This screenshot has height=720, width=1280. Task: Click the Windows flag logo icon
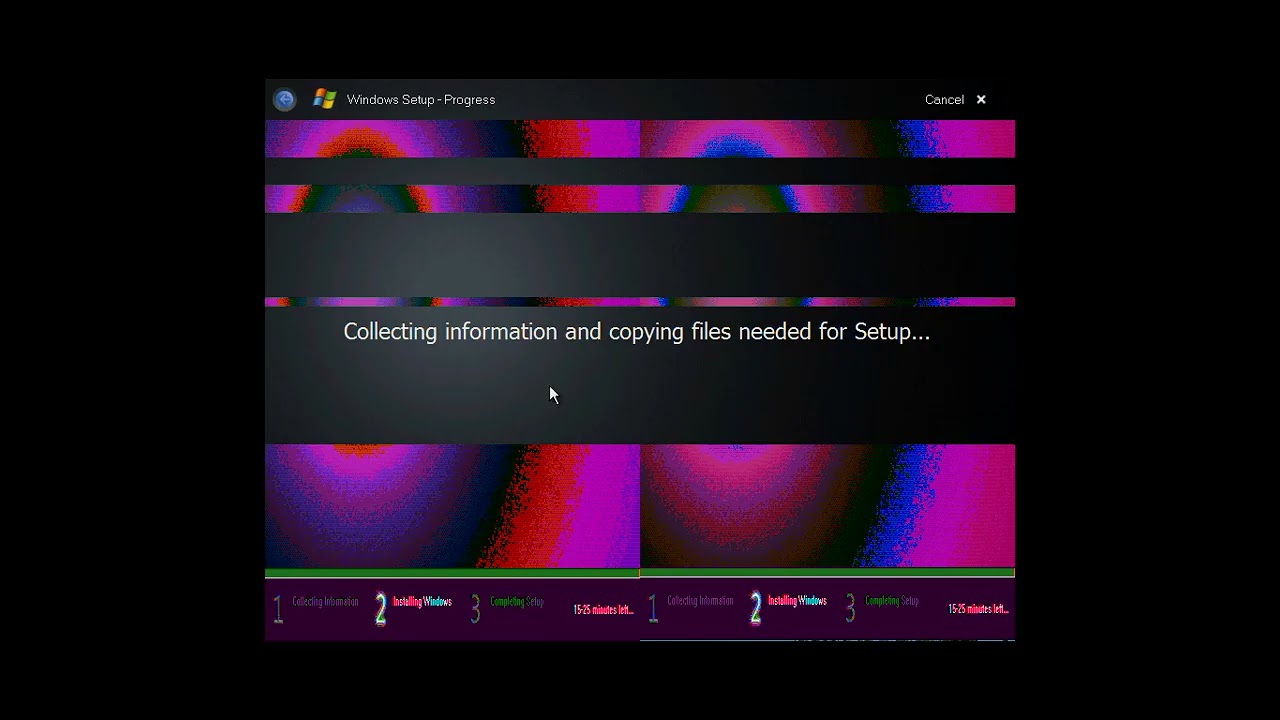(324, 99)
